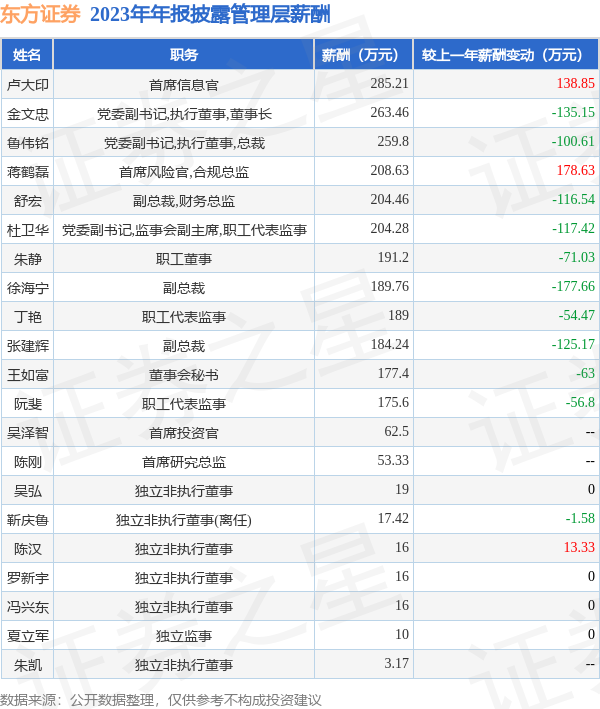Select the name 徐海宁

pos(28,288)
